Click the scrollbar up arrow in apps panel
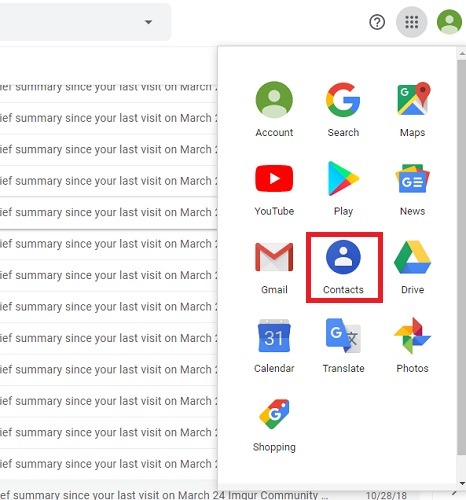 click(x=462, y=53)
